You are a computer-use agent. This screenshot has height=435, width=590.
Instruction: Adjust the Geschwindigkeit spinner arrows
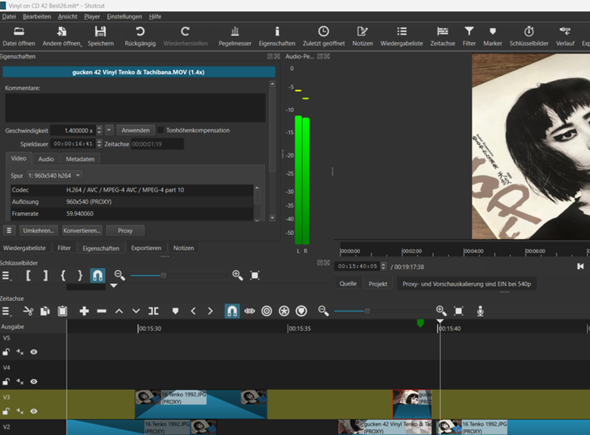[x=99, y=130]
